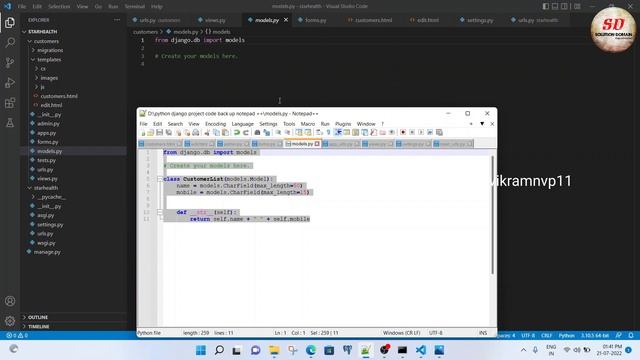Toggle indent guide in Notepad++ toolbar

click(x=339, y=132)
